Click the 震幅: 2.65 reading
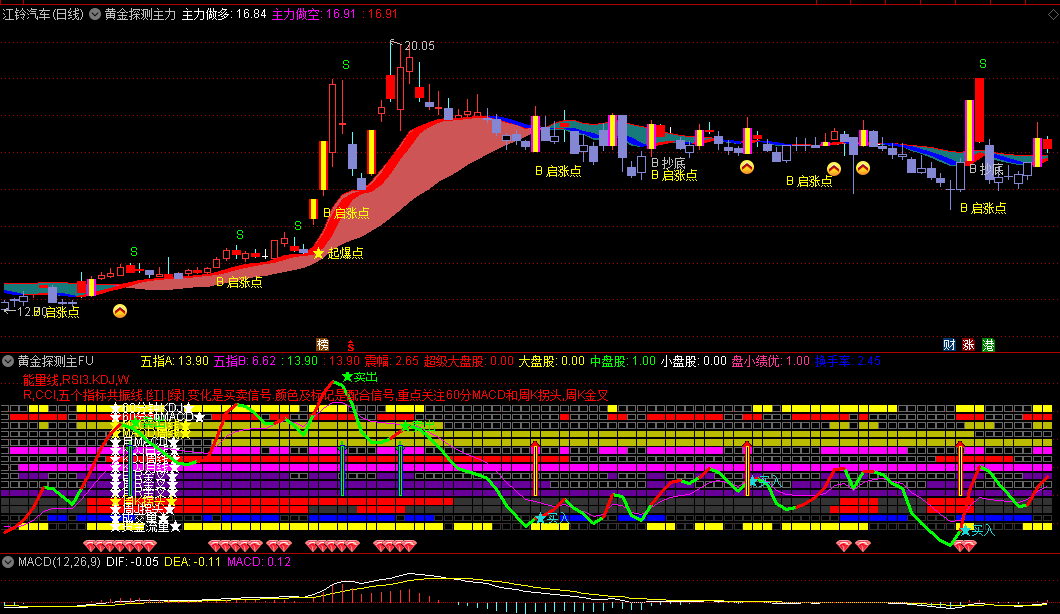This screenshot has width=1060, height=614. [x=392, y=361]
